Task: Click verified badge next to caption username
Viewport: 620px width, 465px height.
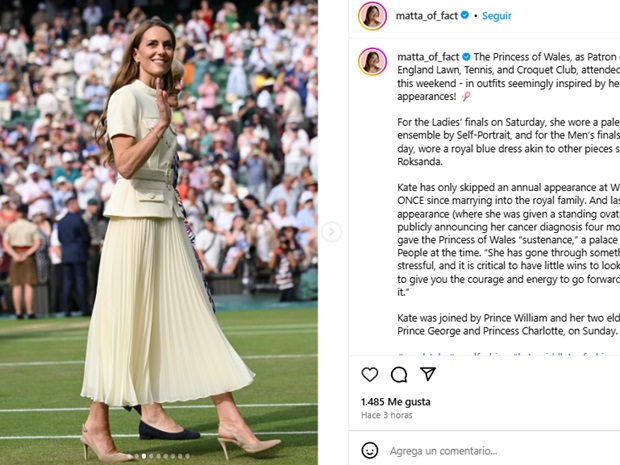Action: click(x=467, y=57)
